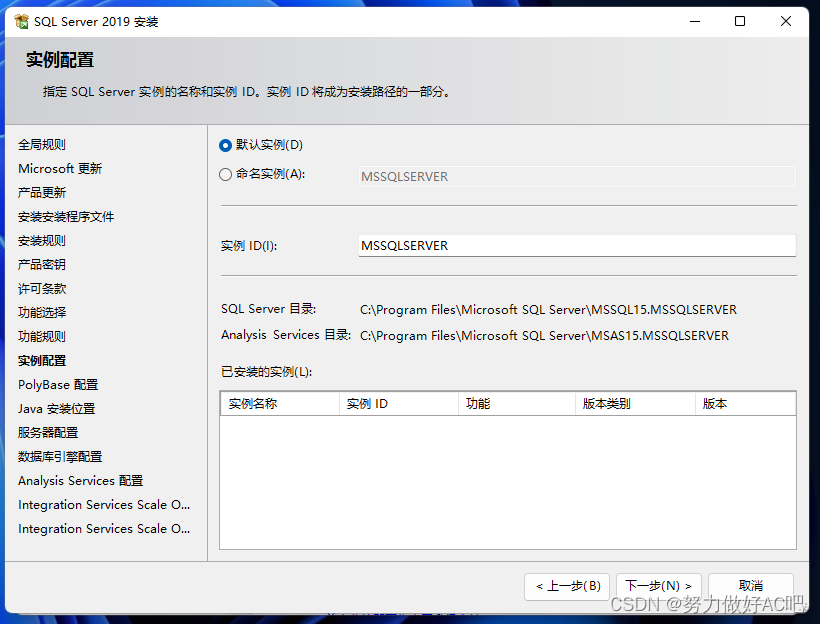This screenshot has height=624, width=820.
Task: Select Java 安装位置 step
Action: 56,409
